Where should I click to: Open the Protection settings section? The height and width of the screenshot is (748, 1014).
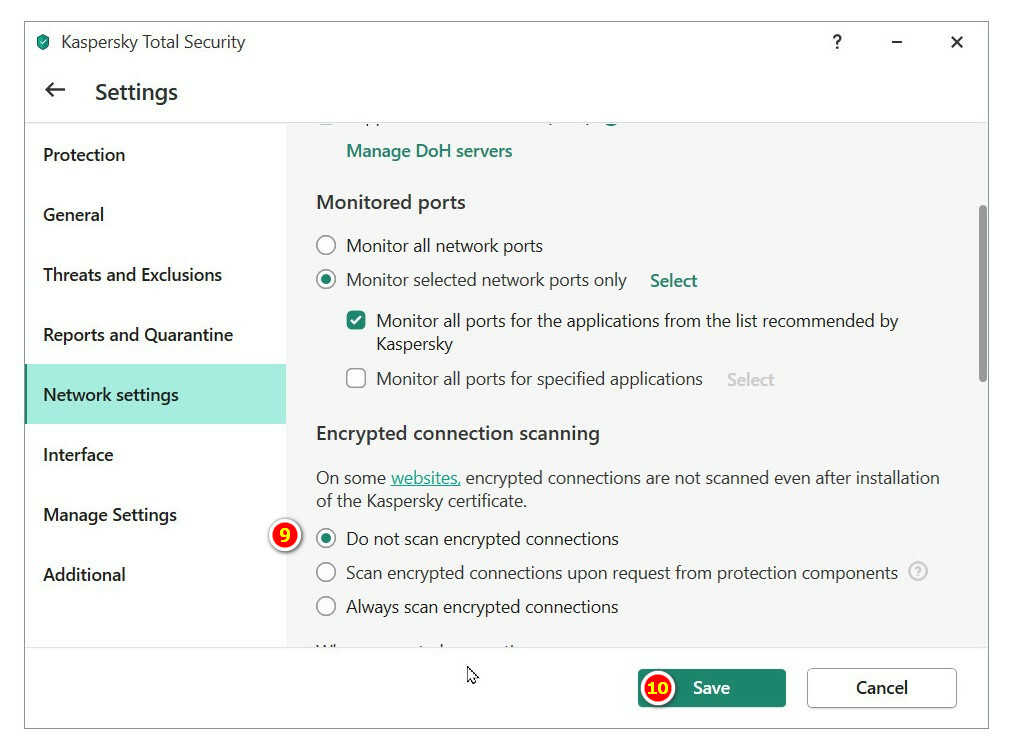[x=155, y=155]
